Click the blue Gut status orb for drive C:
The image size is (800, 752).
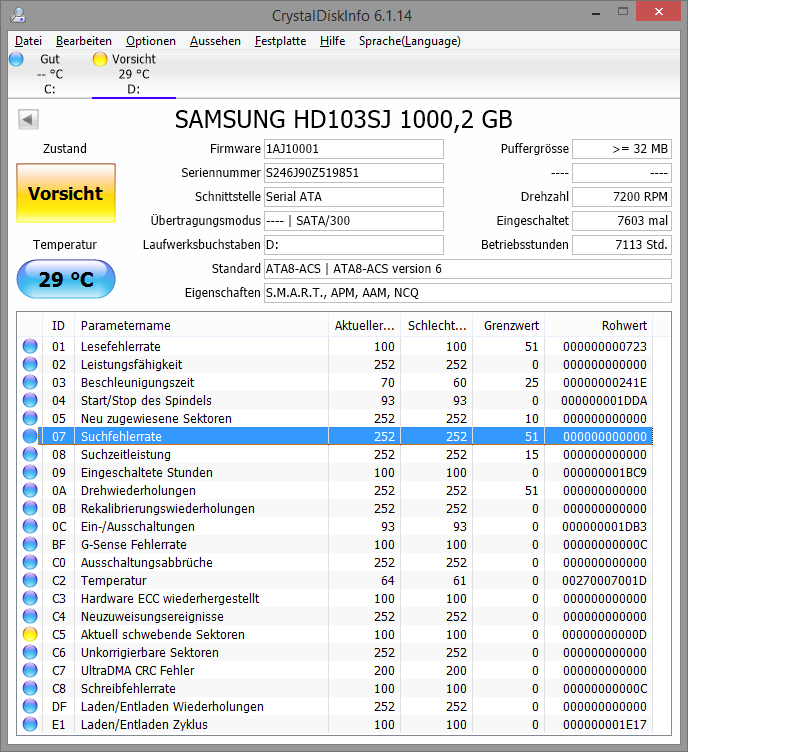coord(16,59)
